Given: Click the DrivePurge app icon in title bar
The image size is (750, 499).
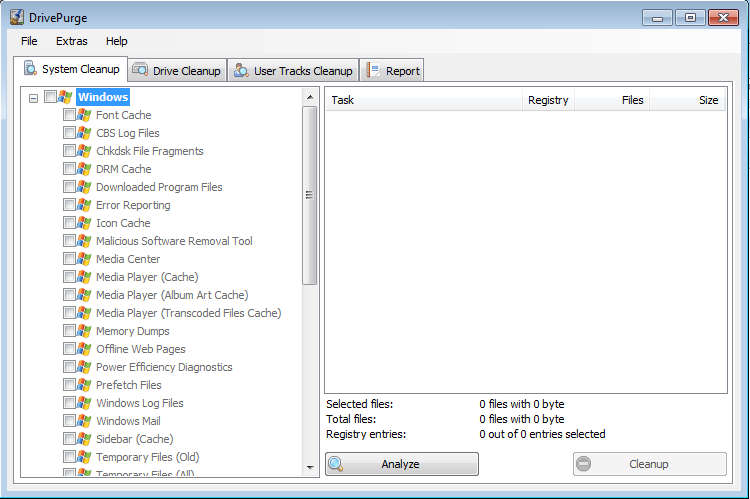Looking at the screenshot, I should (17, 17).
